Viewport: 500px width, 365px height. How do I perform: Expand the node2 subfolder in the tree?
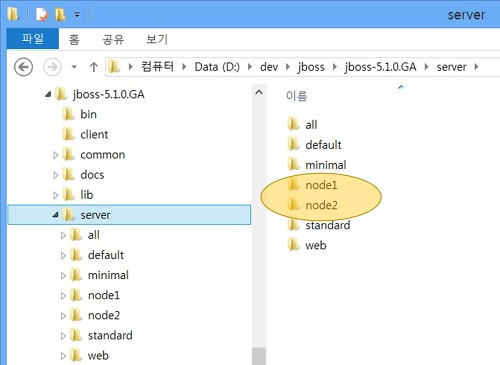click(x=63, y=316)
